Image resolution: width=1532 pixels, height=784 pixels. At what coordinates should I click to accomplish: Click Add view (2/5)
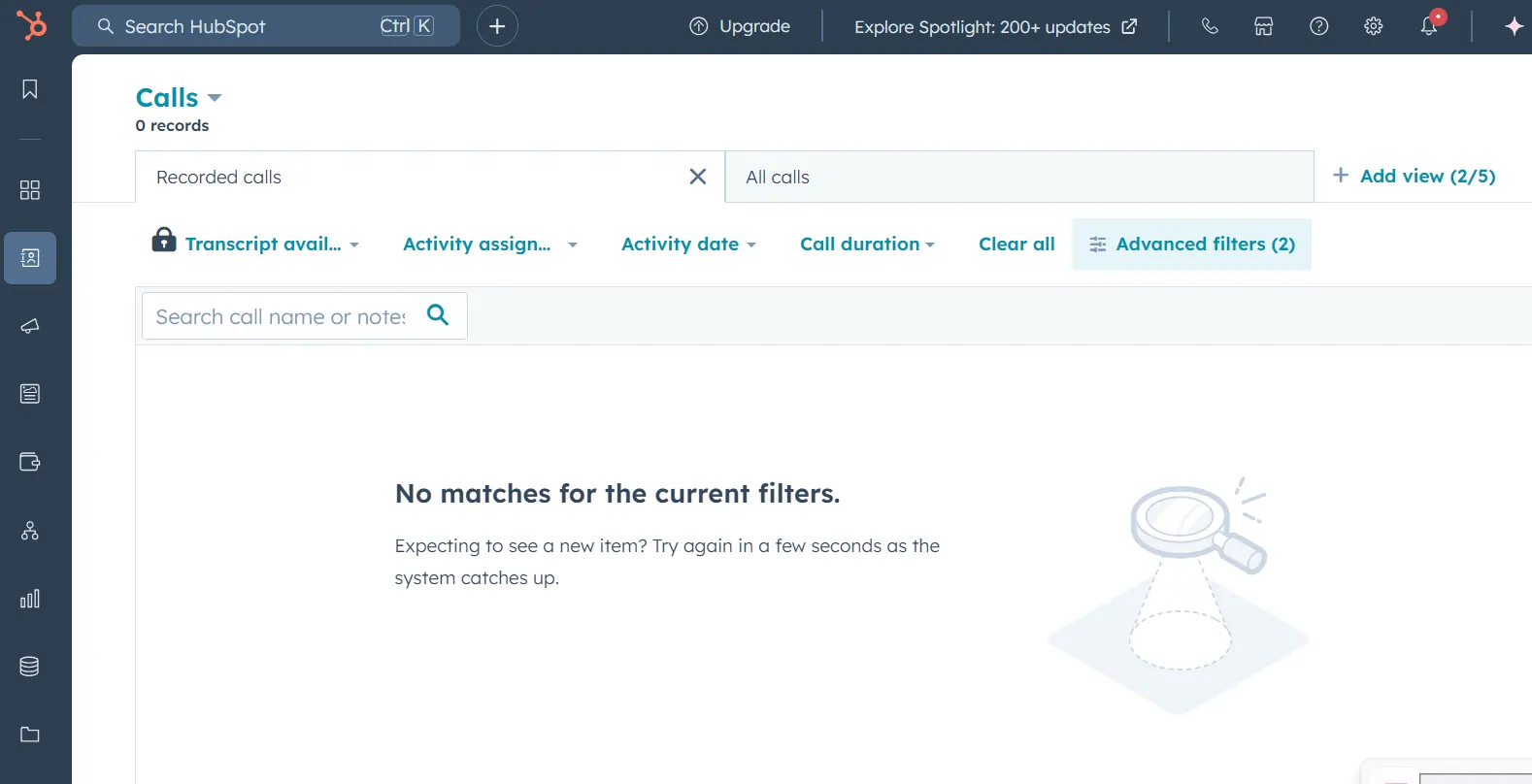coord(1414,176)
